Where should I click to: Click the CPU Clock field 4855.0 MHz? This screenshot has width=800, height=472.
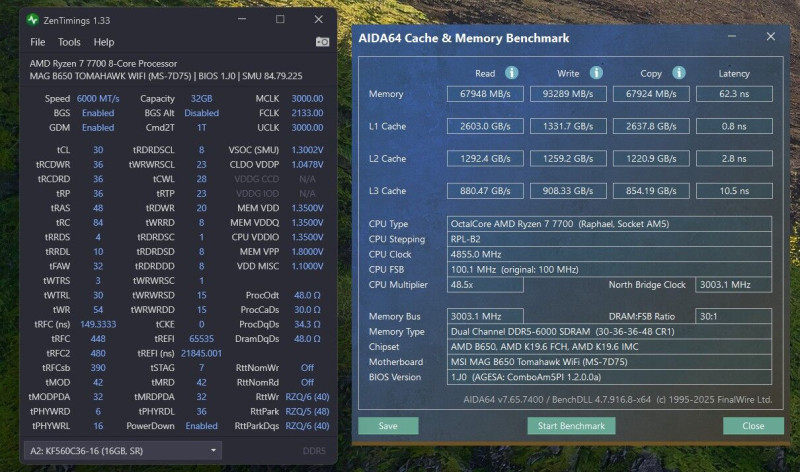pos(609,254)
